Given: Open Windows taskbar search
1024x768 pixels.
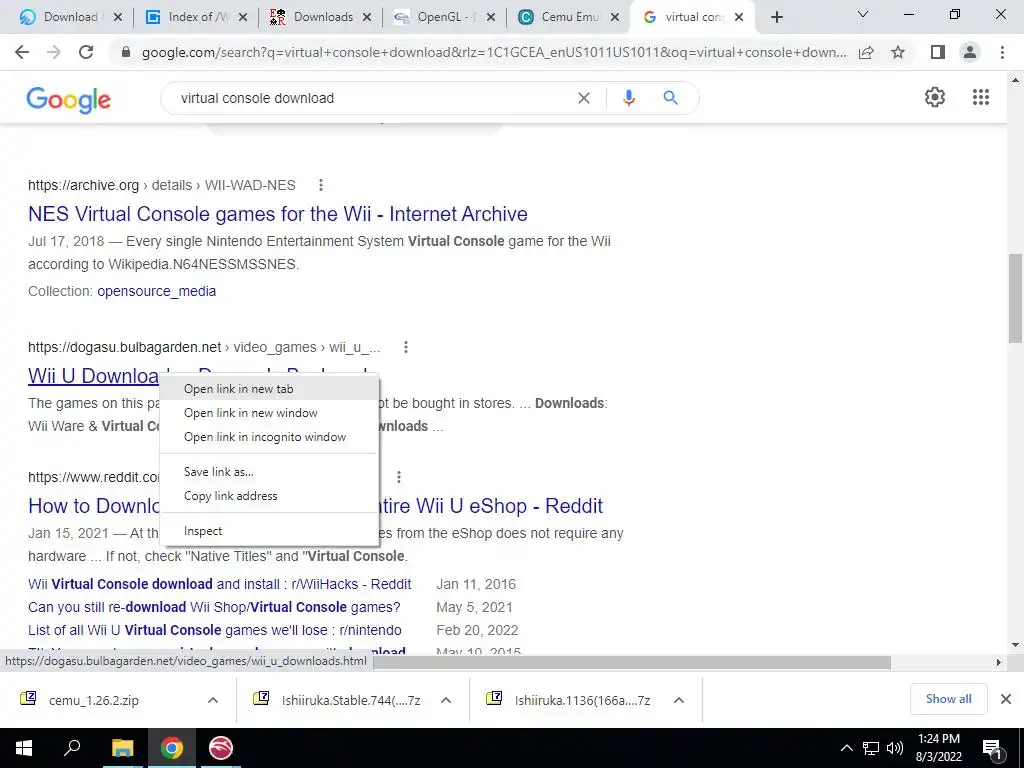Looking at the screenshot, I should (x=72, y=748).
